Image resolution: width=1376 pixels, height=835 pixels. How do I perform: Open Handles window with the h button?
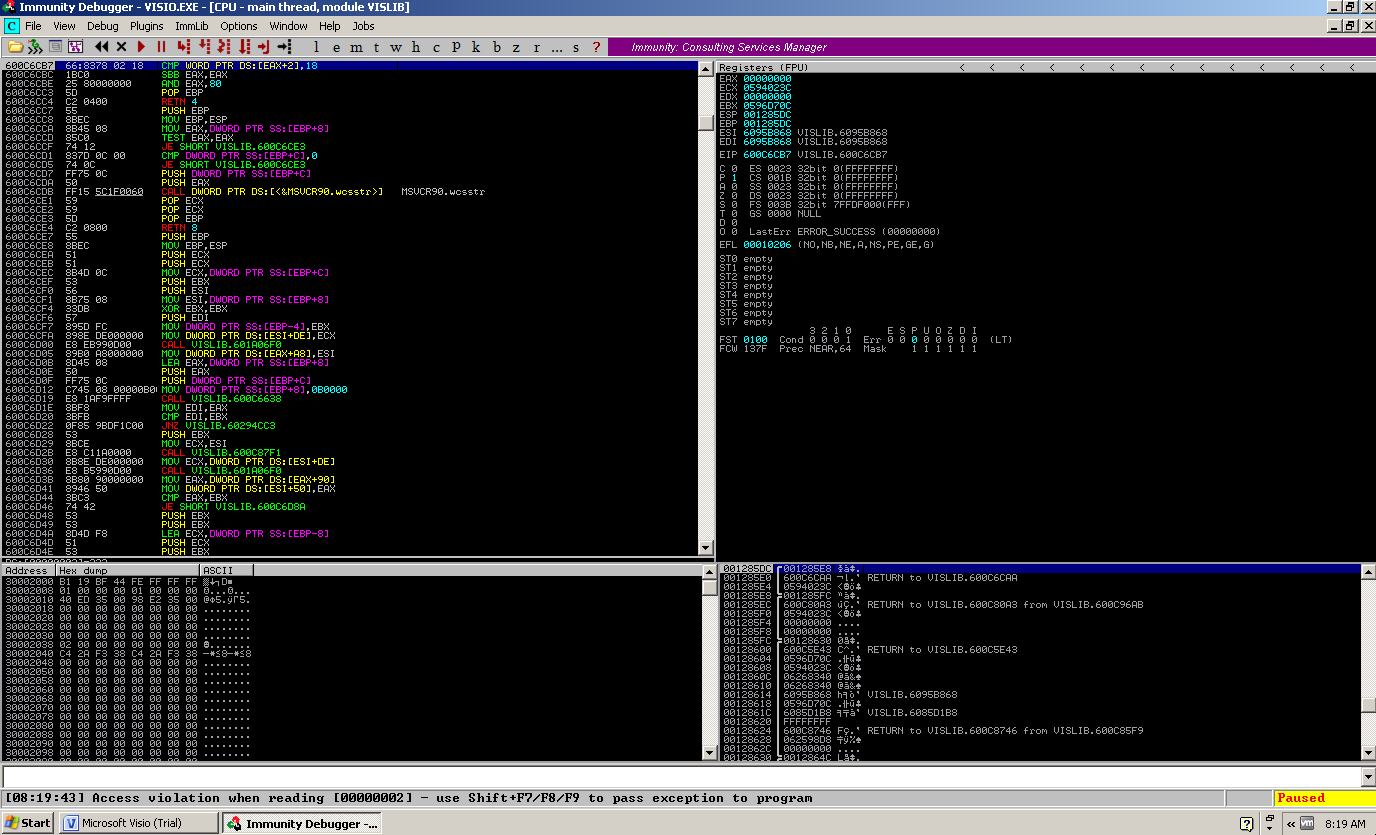[x=416, y=47]
